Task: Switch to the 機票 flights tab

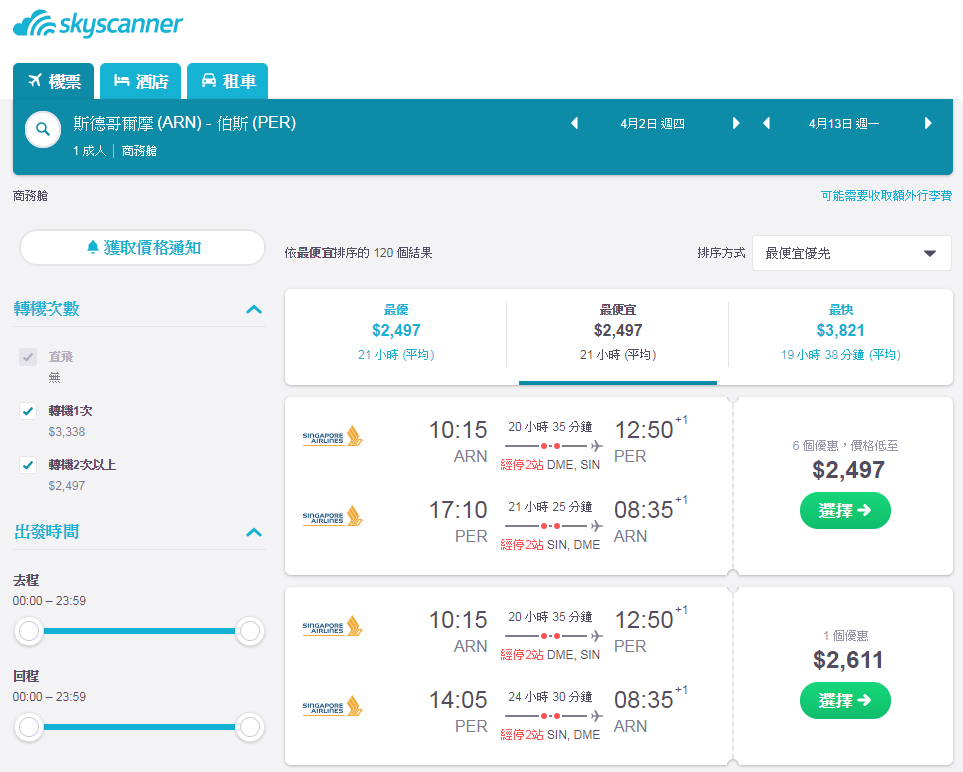Action: 53,81
